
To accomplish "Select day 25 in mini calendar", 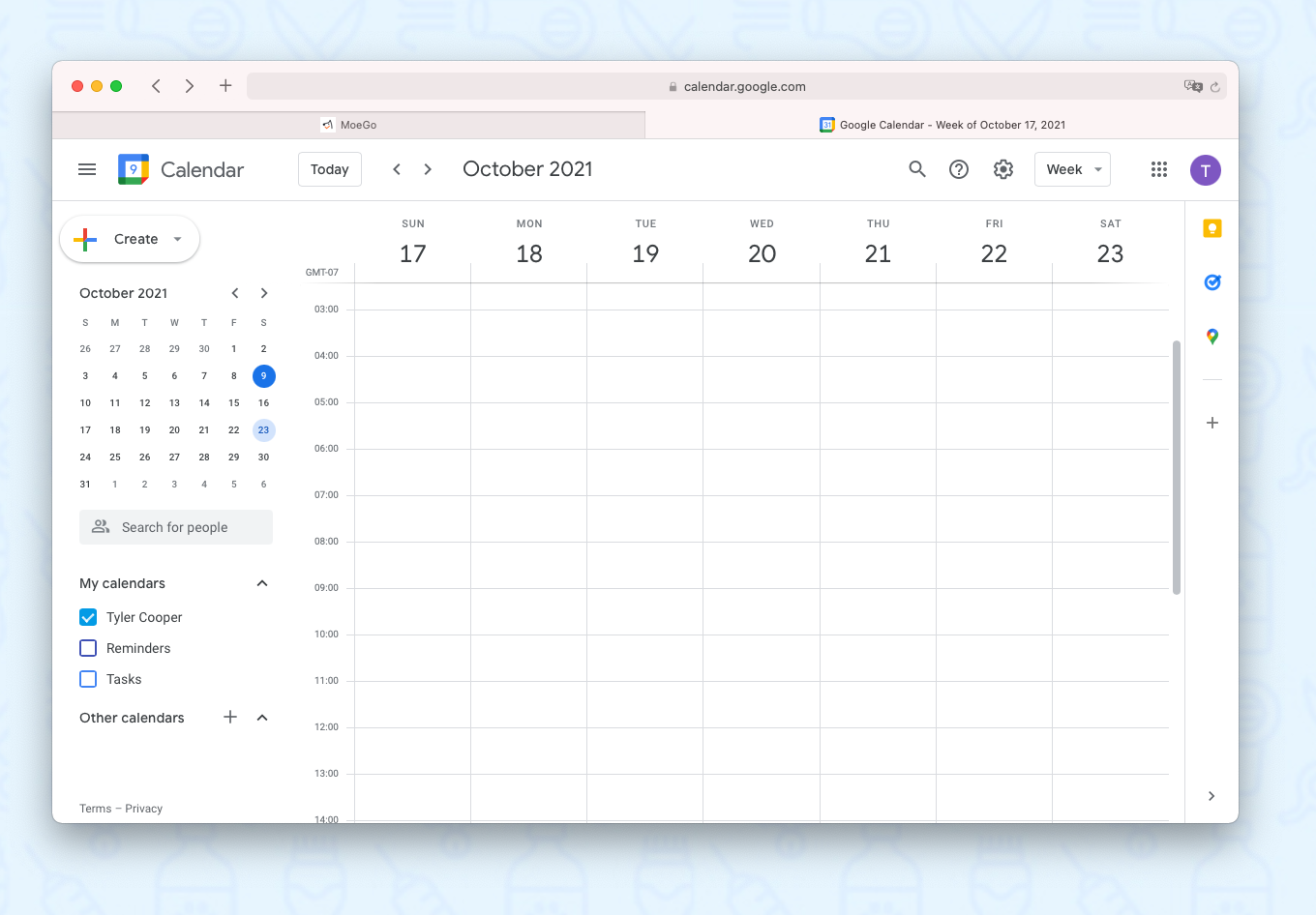I will [115, 457].
